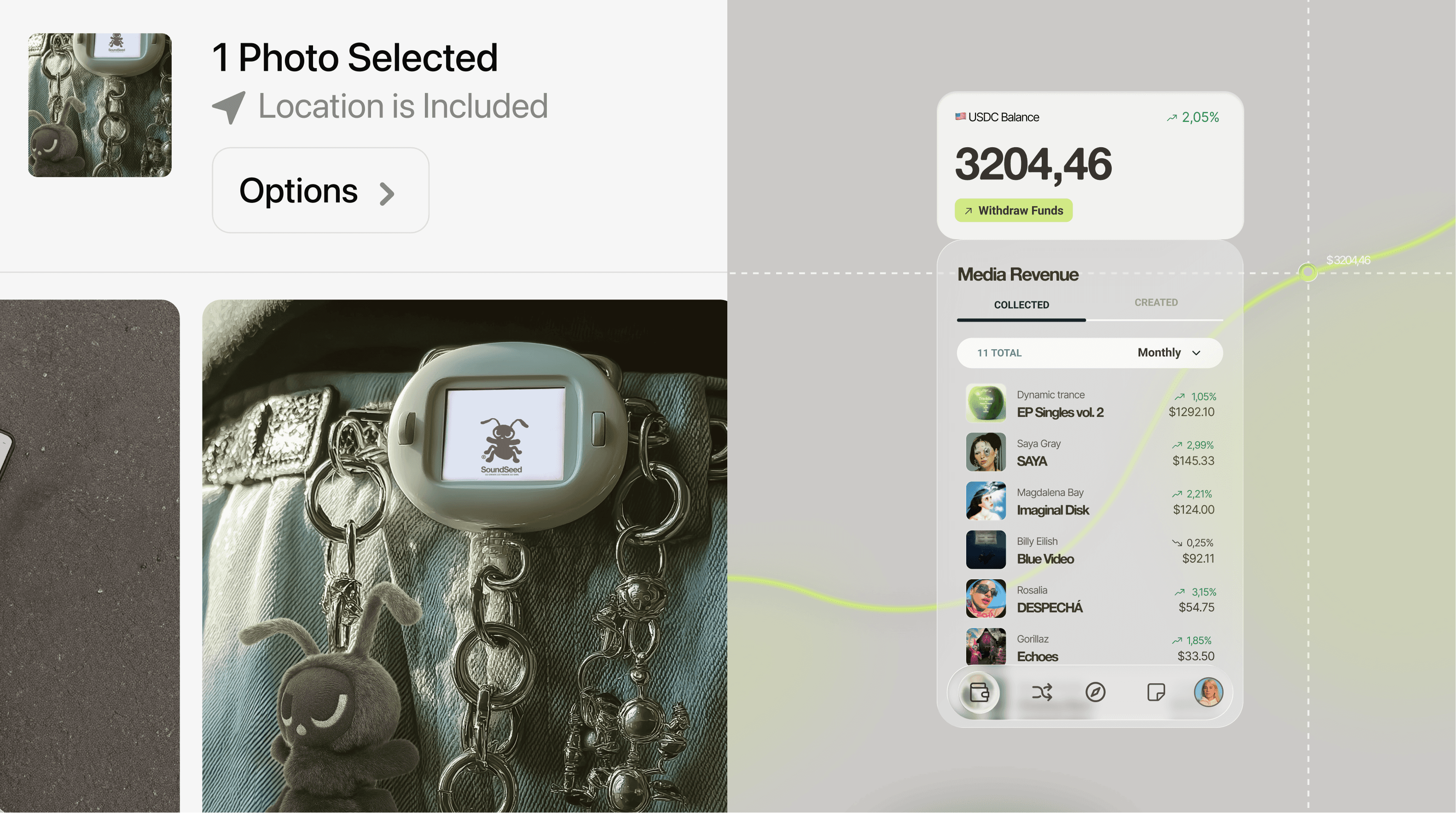Click the Withdraw Funds button
This screenshot has width=1456, height=813.
1014,210
